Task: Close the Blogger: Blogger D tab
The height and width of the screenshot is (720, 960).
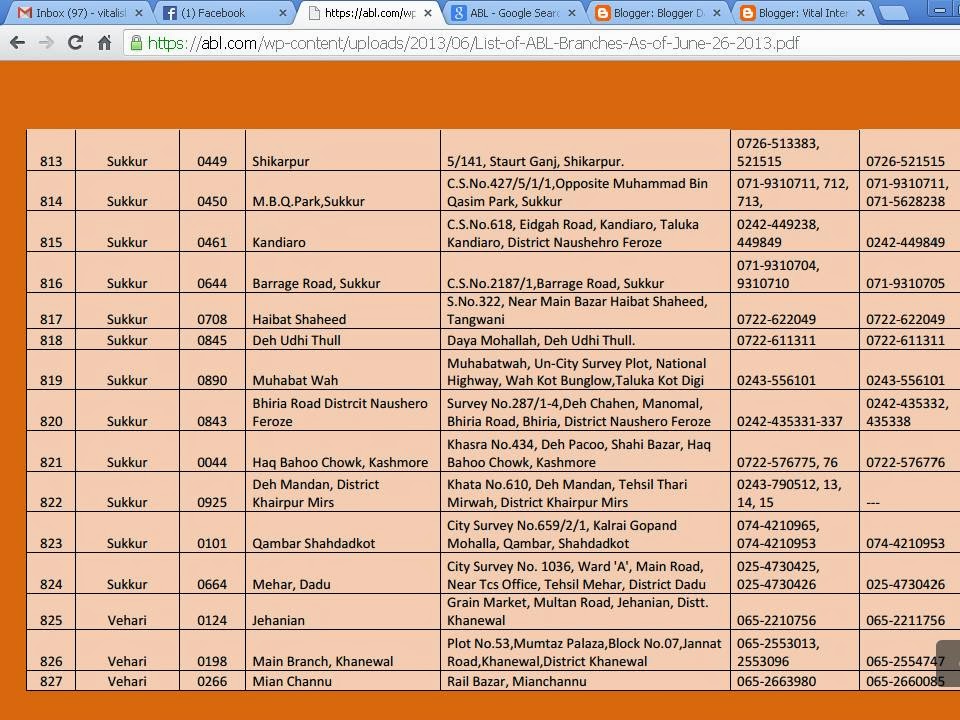Action: (716, 13)
